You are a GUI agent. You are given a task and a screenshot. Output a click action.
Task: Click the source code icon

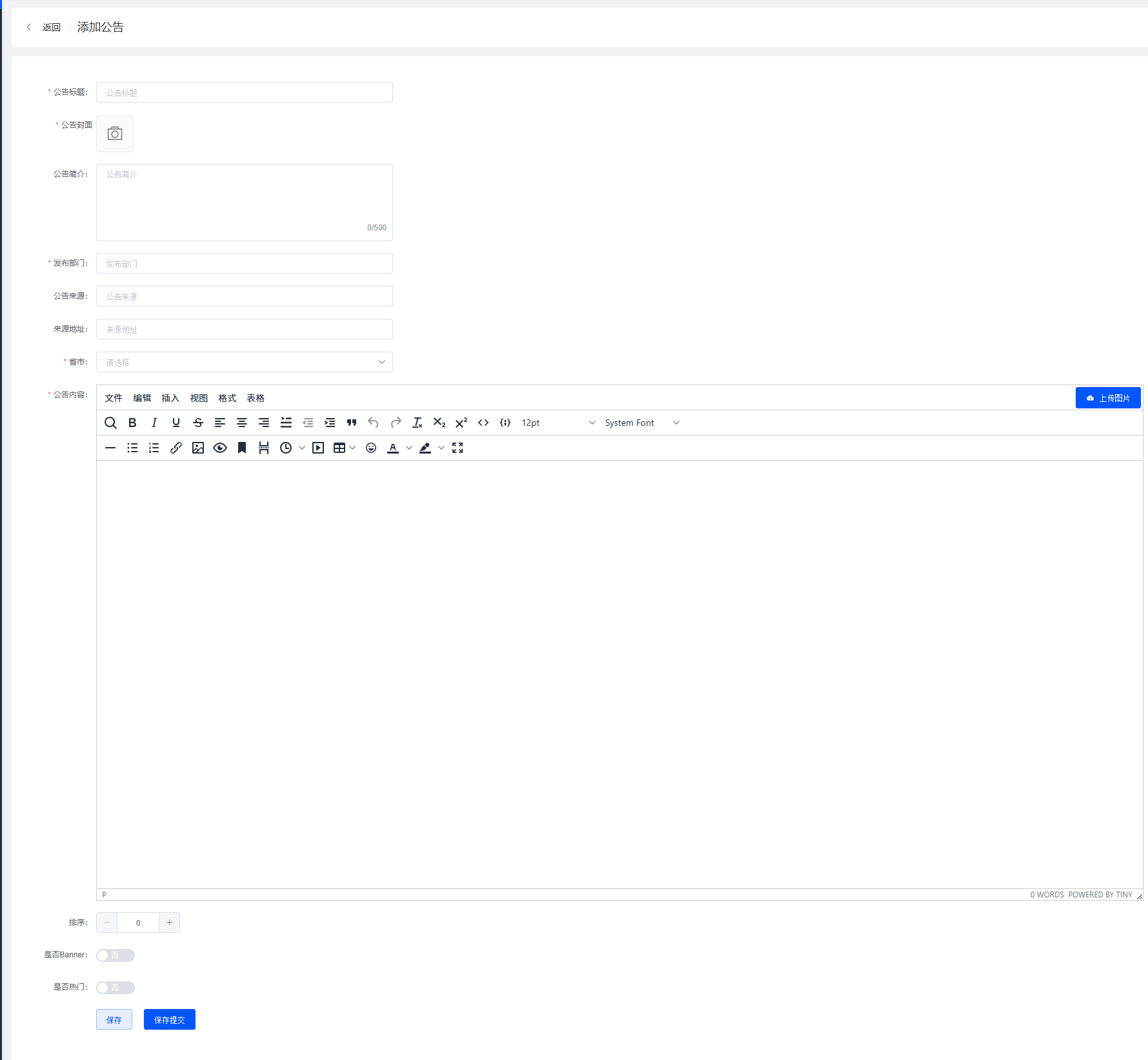tap(483, 423)
